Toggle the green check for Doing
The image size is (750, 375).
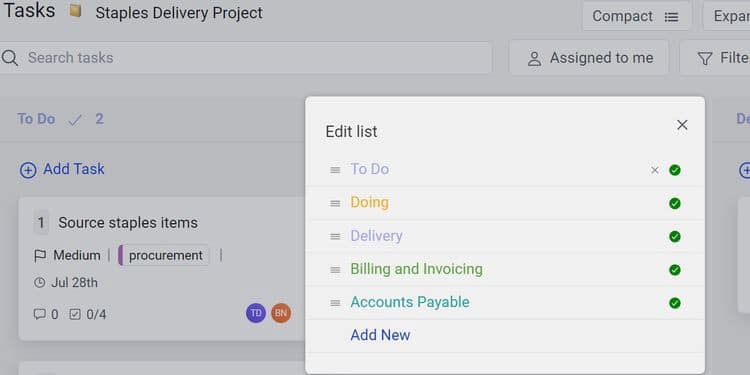pos(675,204)
